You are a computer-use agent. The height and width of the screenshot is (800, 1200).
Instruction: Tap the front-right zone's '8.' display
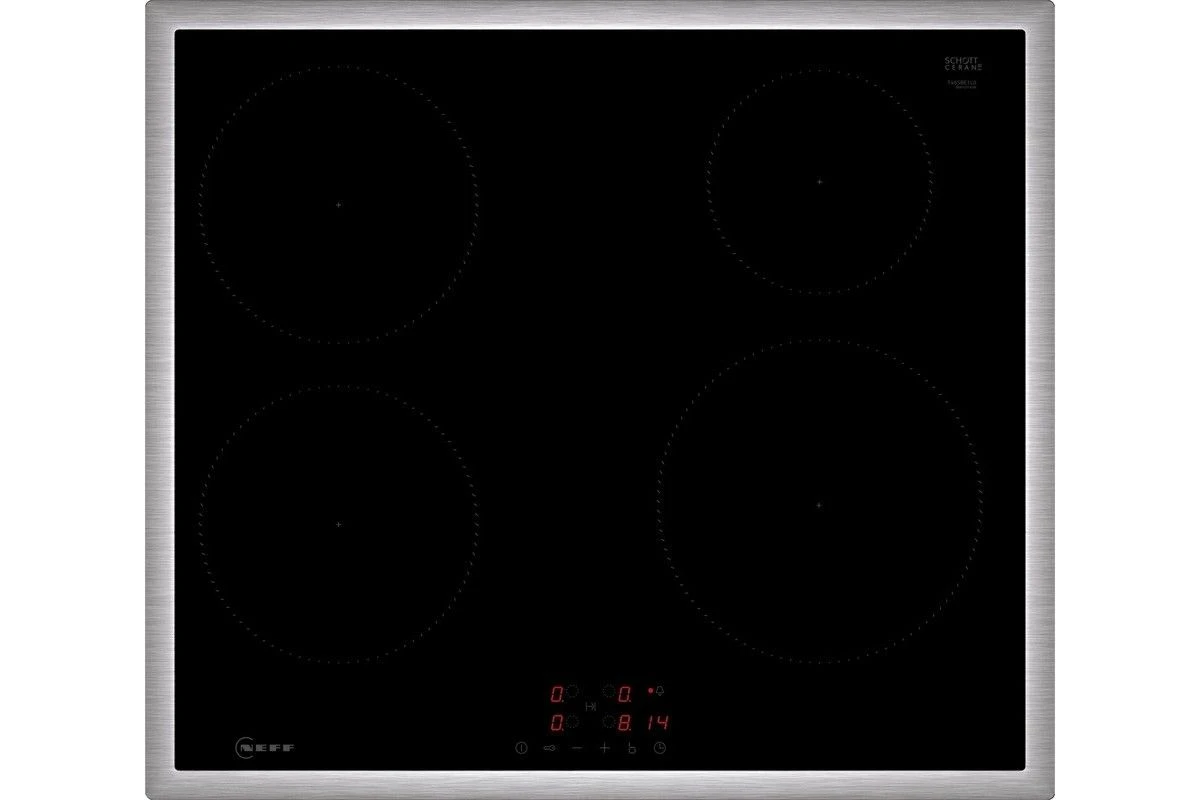(x=626, y=723)
